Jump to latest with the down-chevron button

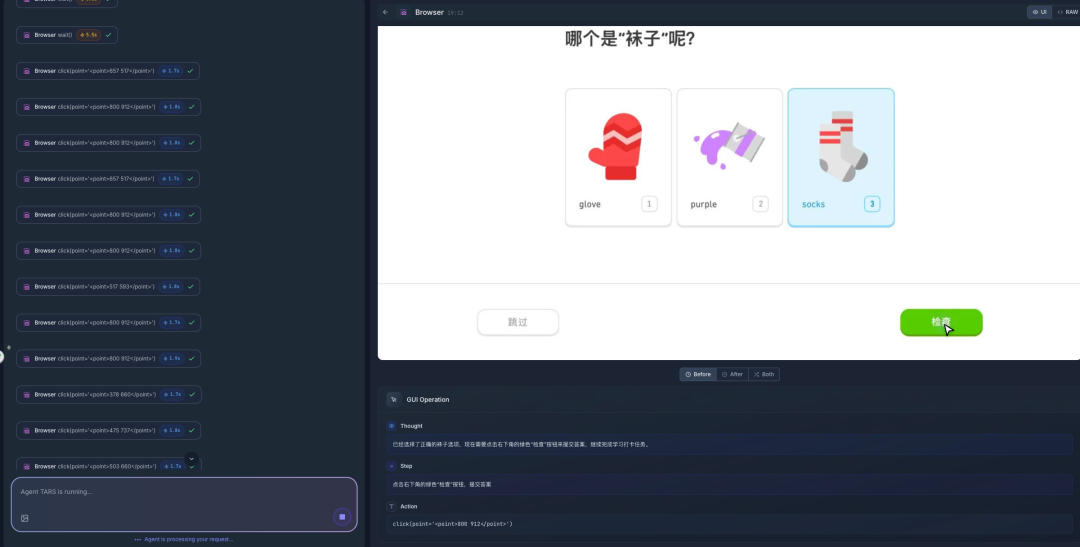click(x=192, y=458)
